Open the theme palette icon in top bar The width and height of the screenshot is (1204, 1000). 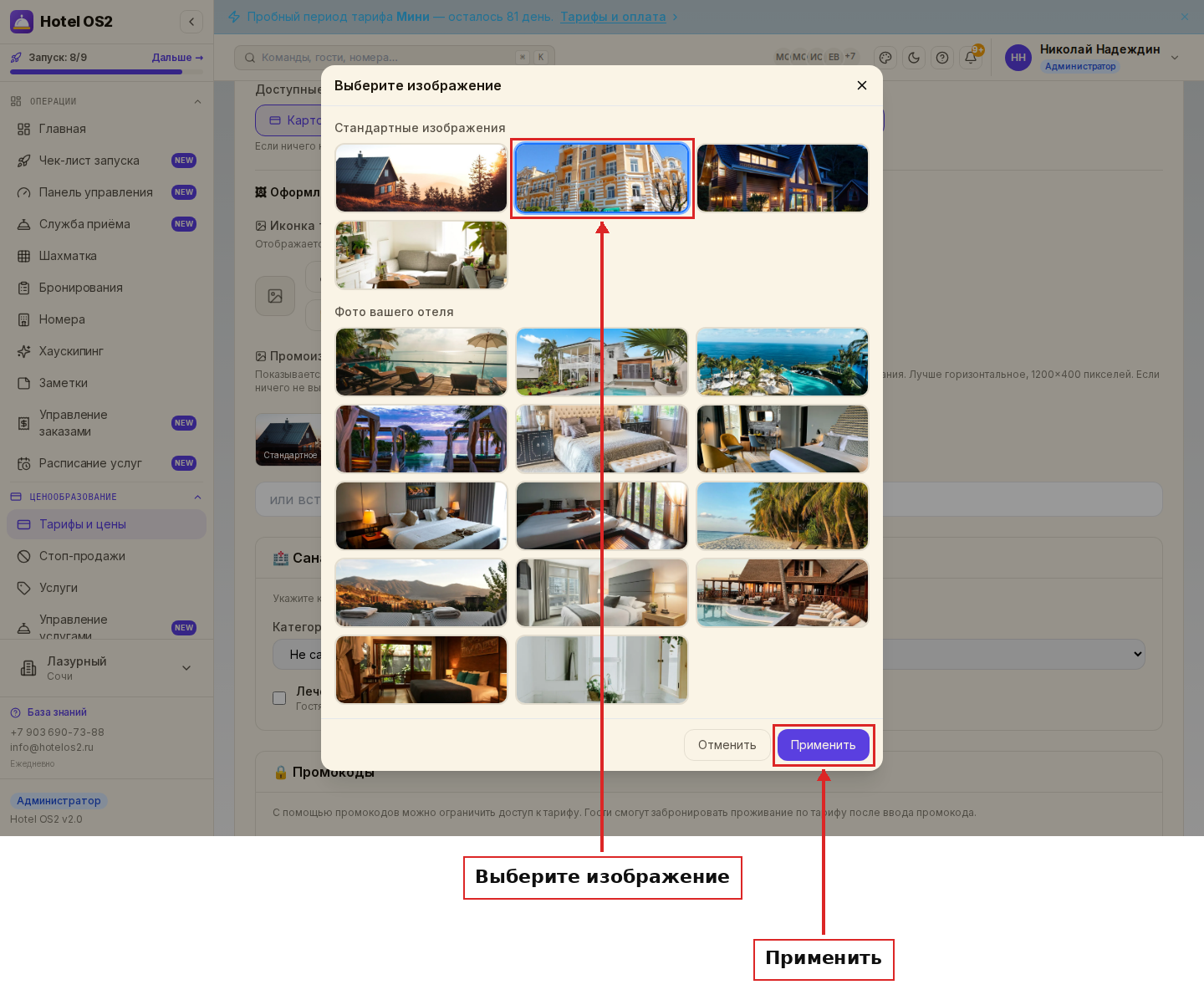(x=885, y=58)
